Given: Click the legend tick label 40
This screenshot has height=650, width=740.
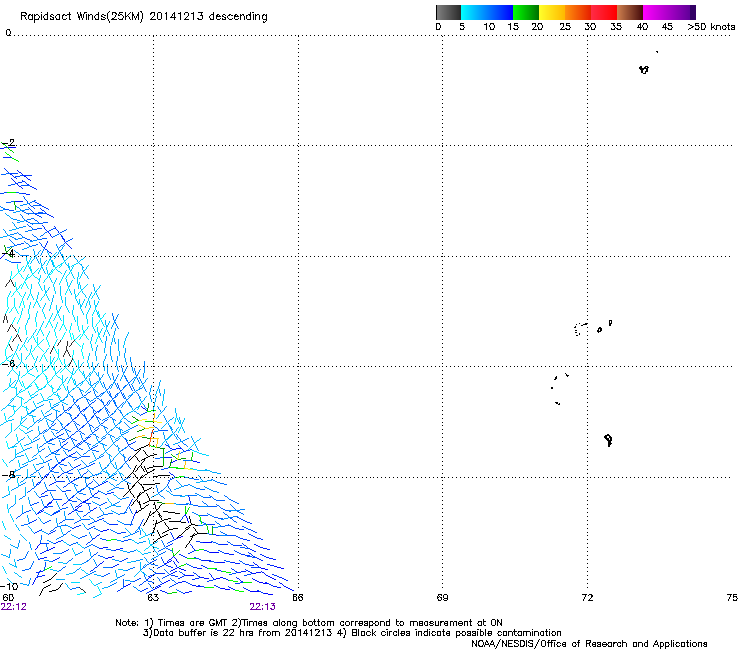Looking at the screenshot, I should [642, 27].
